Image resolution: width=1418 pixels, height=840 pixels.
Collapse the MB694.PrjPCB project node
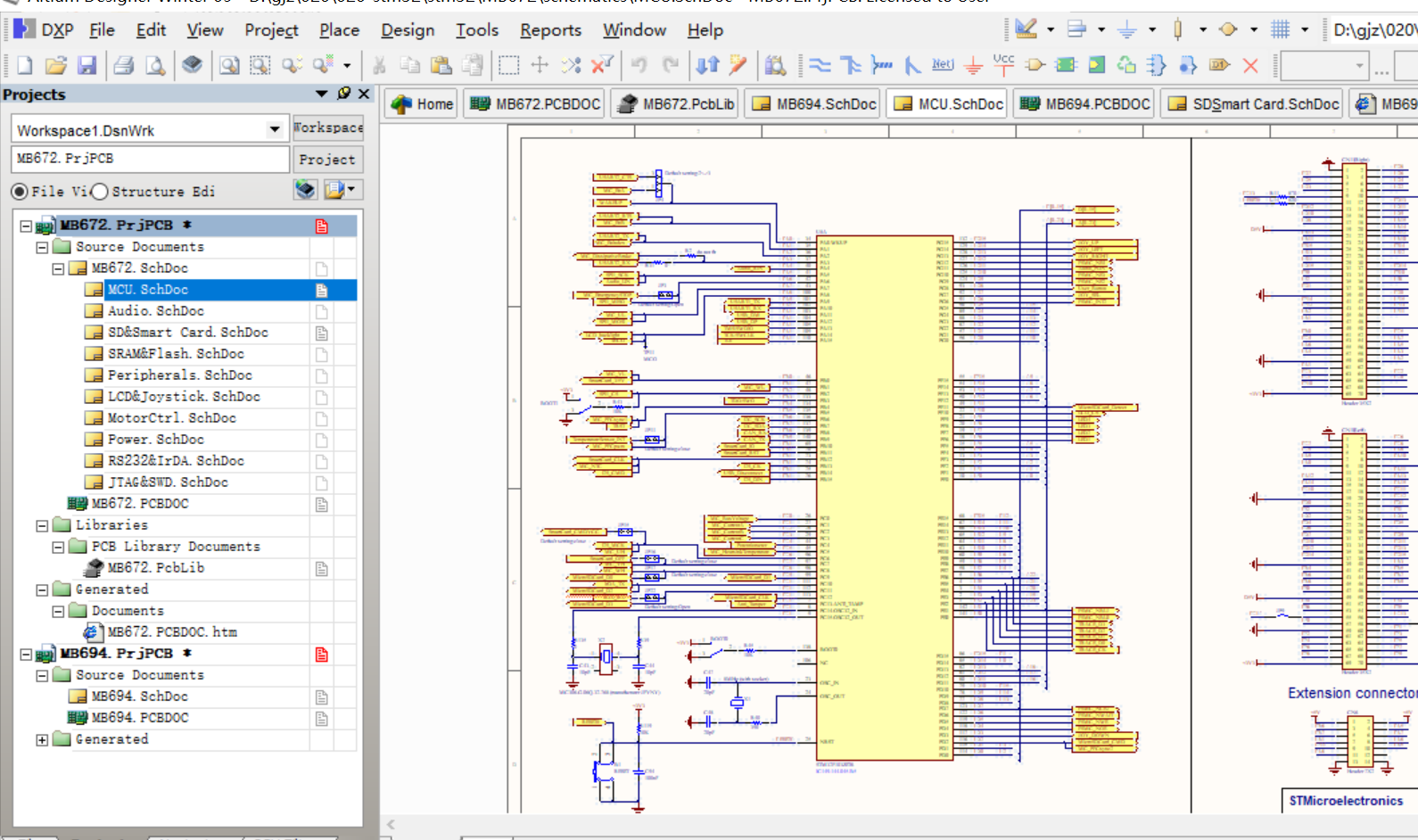pos(26,654)
